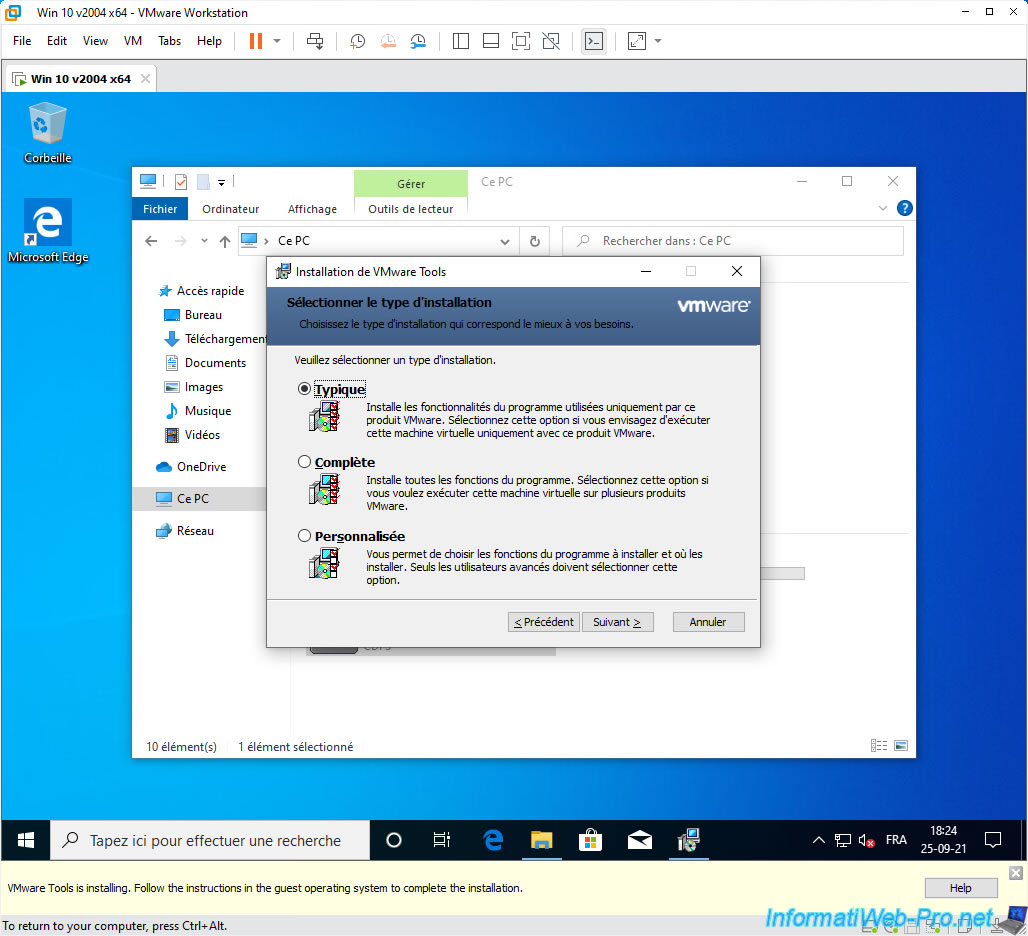Open the console view icon

[594, 41]
